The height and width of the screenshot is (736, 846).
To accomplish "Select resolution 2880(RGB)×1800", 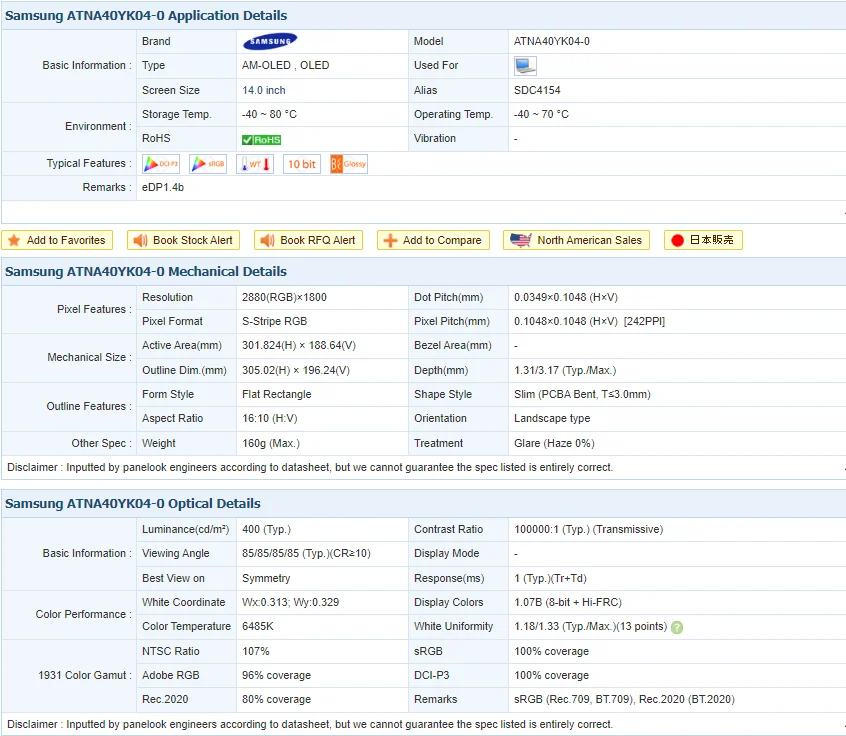I will (x=284, y=297).
